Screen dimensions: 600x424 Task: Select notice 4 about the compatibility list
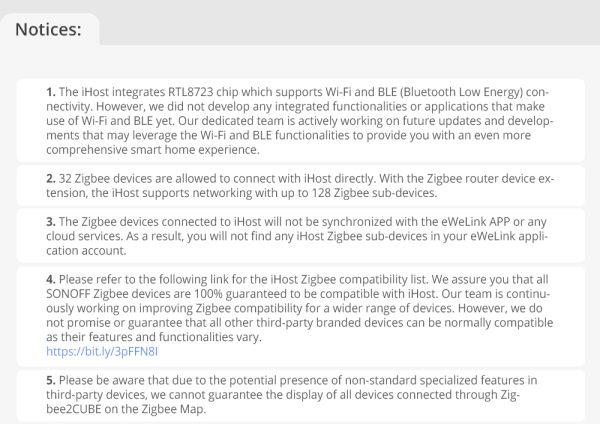(300, 310)
